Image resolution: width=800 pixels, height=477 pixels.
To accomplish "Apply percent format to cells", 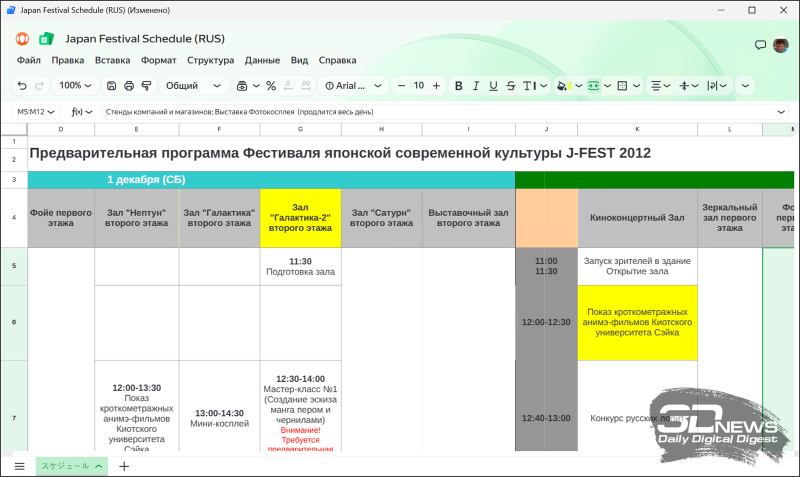I will tap(271, 86).
